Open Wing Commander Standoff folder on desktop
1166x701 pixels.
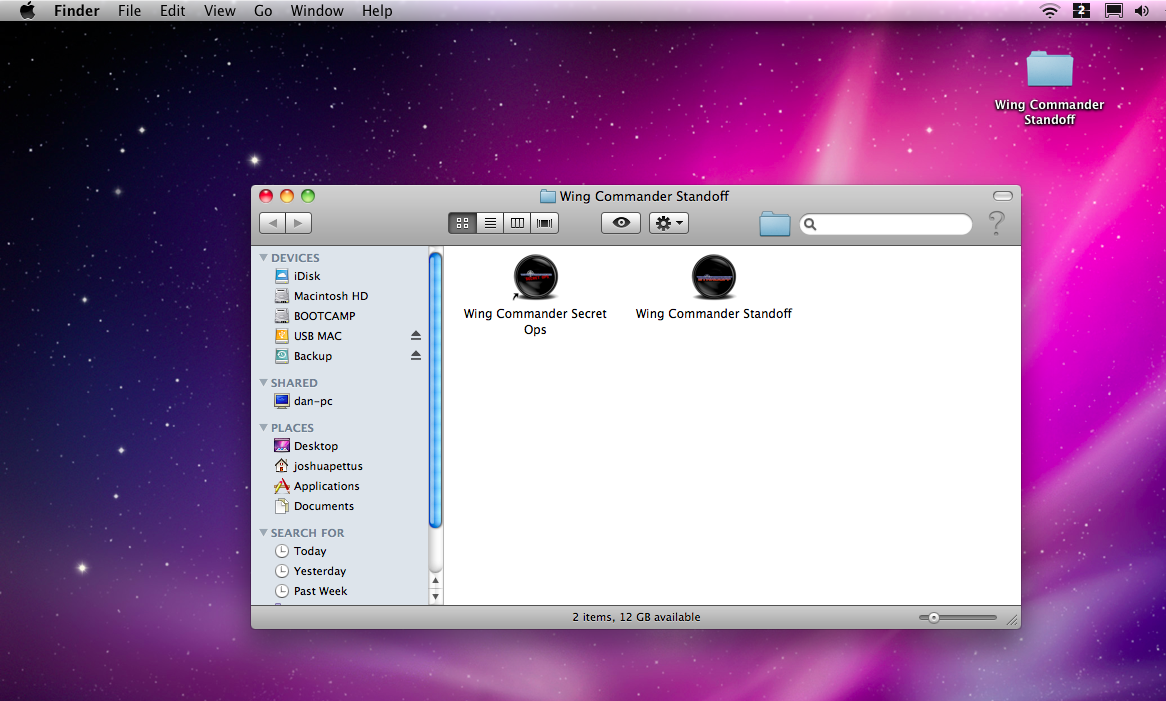[1049, 71]
